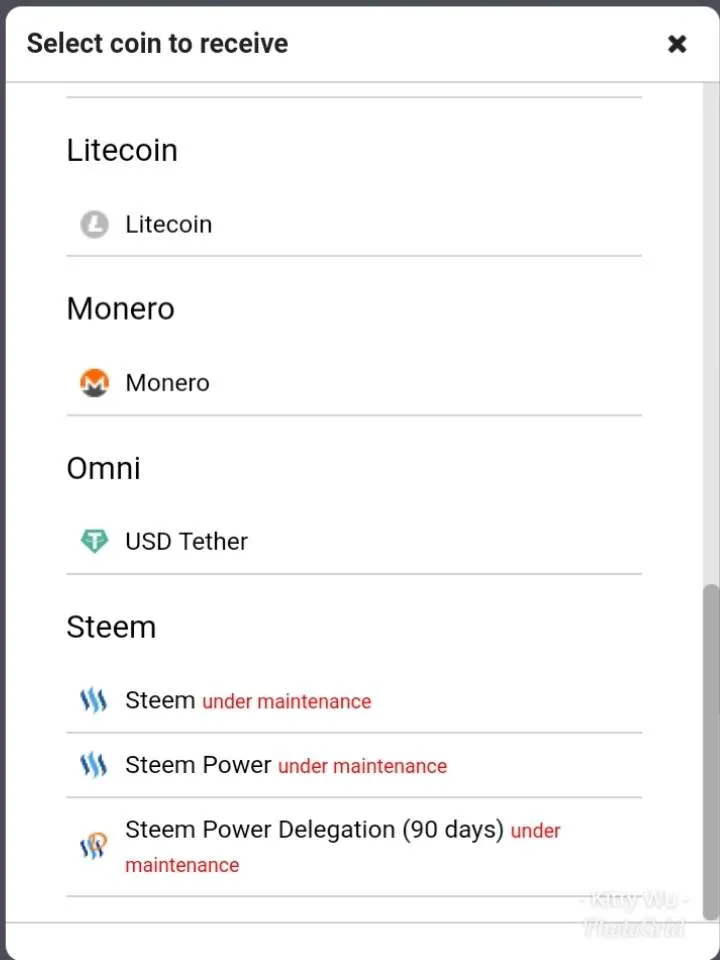Select the Steem coin entry
Image resolution: width=720 pixels, height=960 pixels.
coord(354,700)
